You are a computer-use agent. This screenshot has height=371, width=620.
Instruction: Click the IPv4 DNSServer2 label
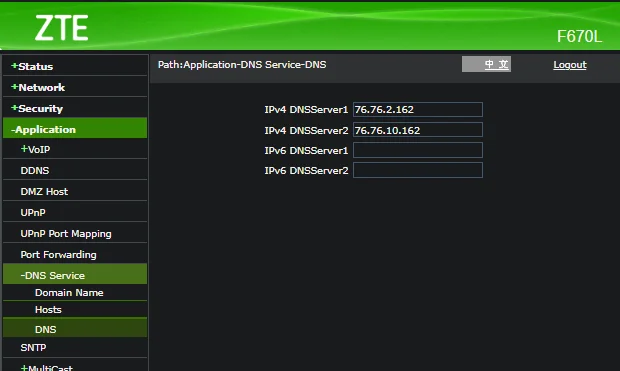(x=306, y=130)
